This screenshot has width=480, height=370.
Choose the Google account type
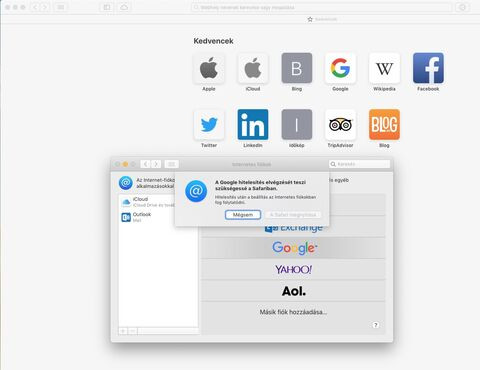(x=293, y=248)
